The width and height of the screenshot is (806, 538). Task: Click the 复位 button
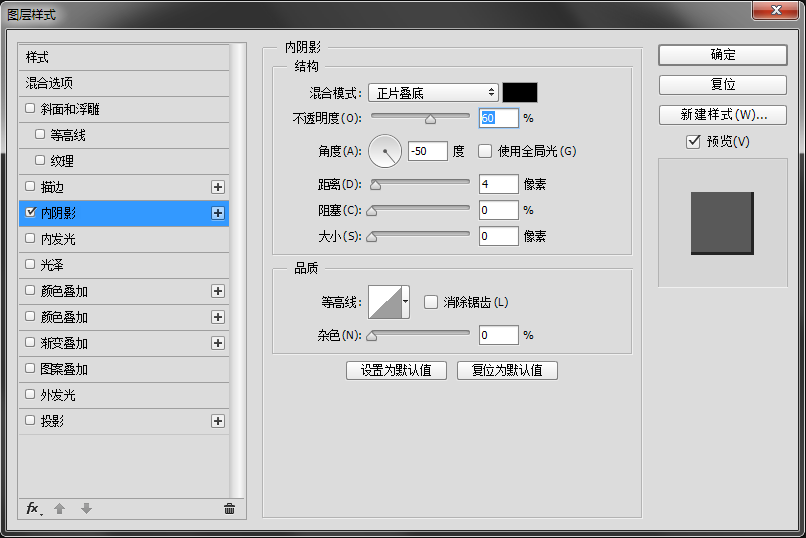click(x=723, y=85)
